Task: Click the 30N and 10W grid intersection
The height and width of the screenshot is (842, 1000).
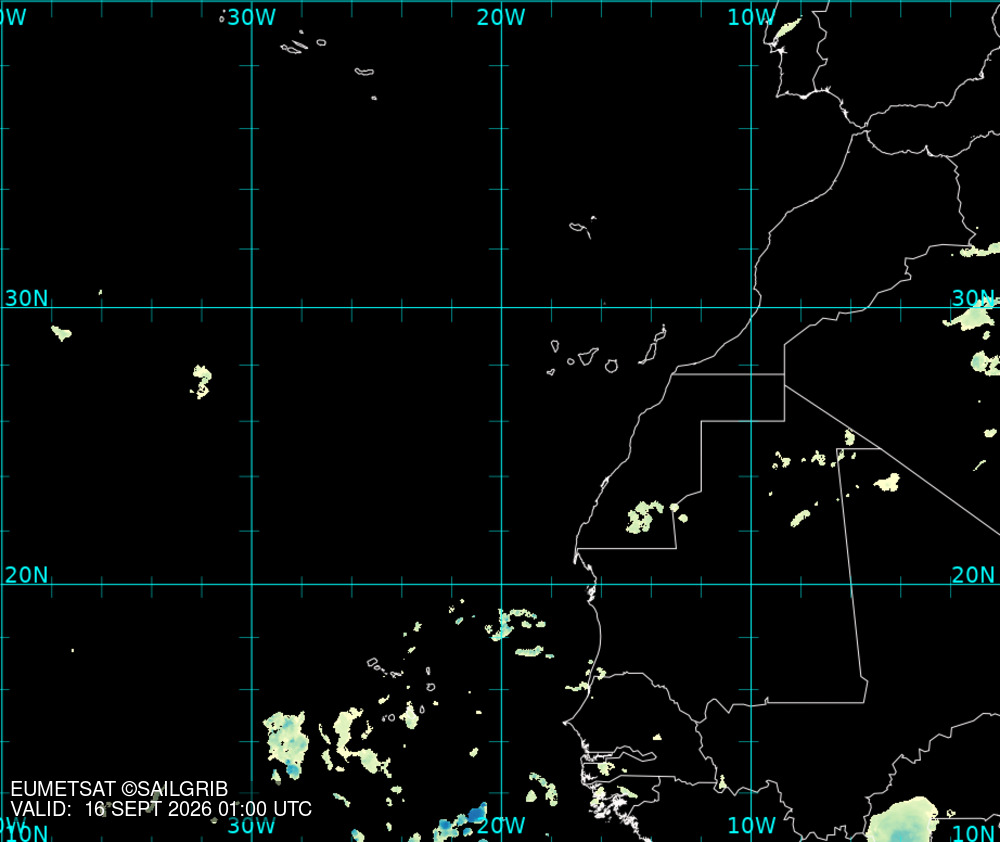Action: coord(751,307)
